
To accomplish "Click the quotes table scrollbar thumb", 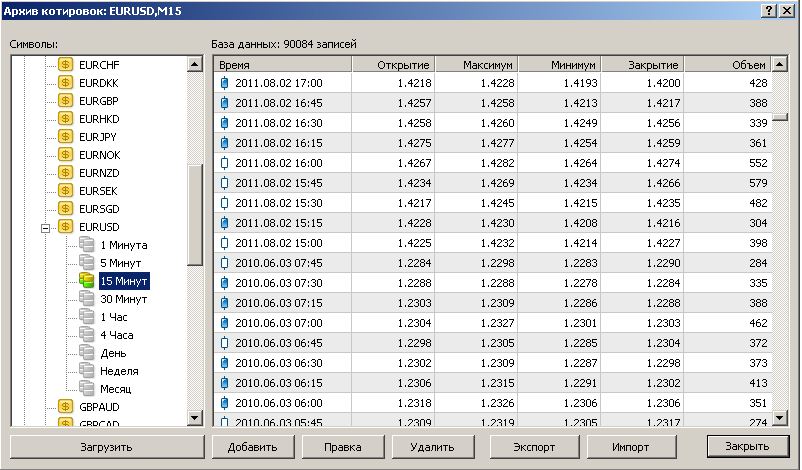I will (x=779, y=117).
